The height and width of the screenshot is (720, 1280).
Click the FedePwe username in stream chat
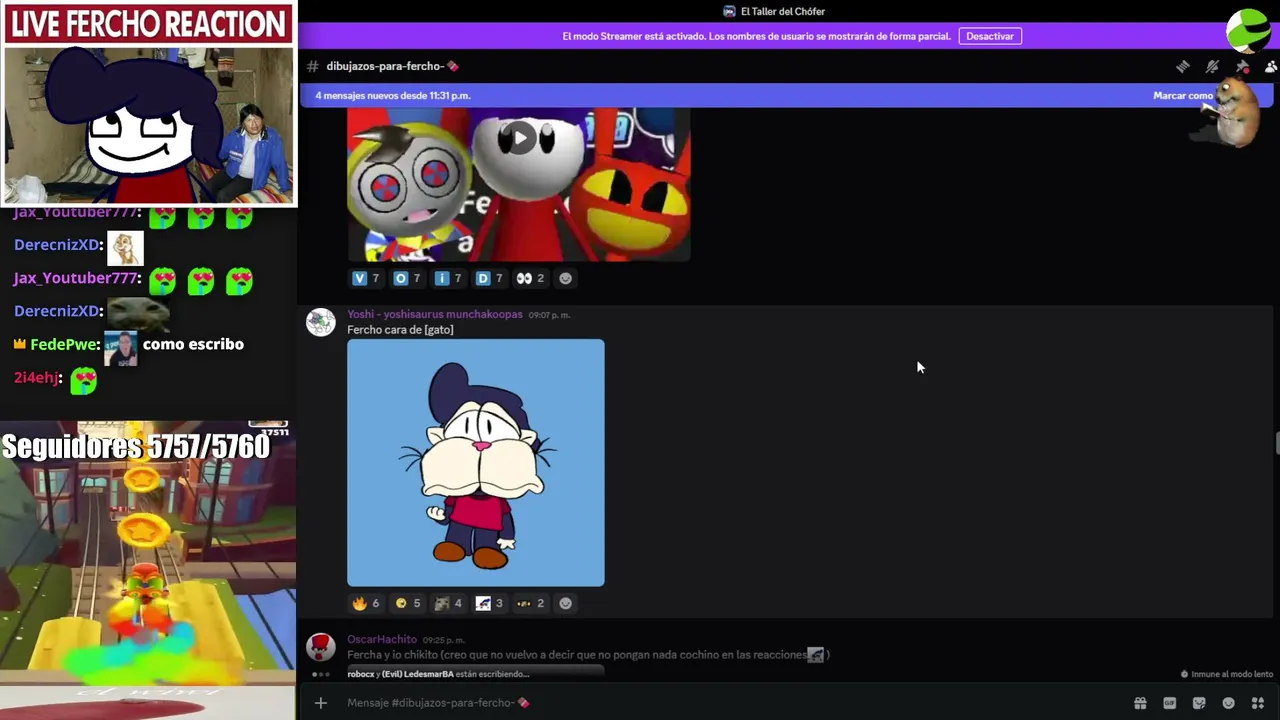65,344
